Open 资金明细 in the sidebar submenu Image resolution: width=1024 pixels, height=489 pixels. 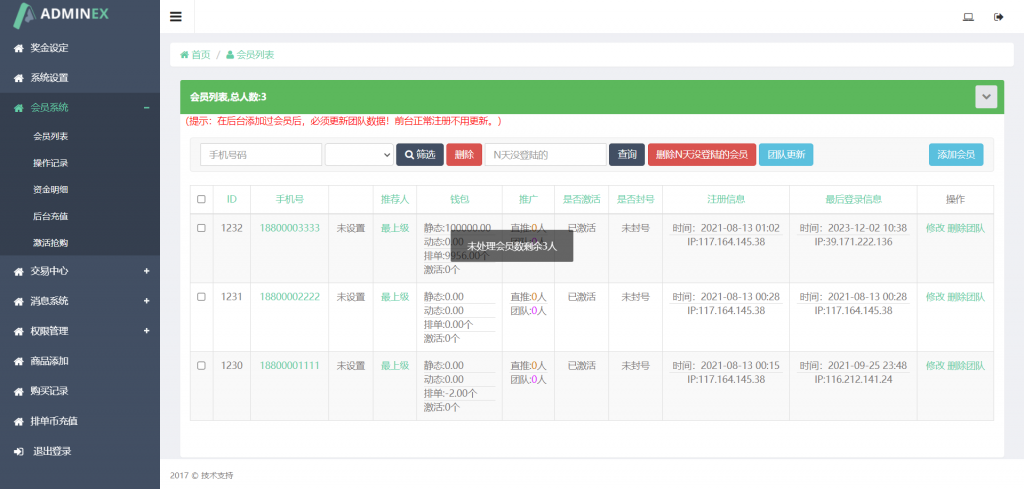(x=51, y=189)
